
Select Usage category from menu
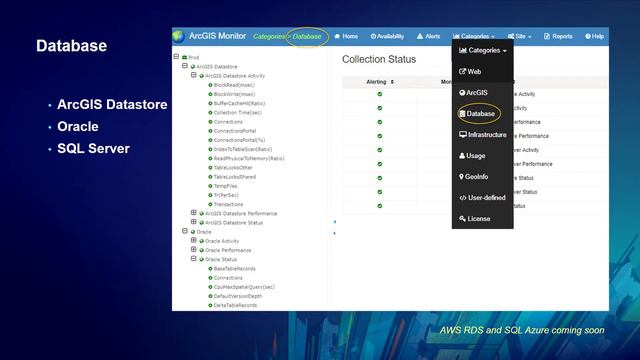472,156
